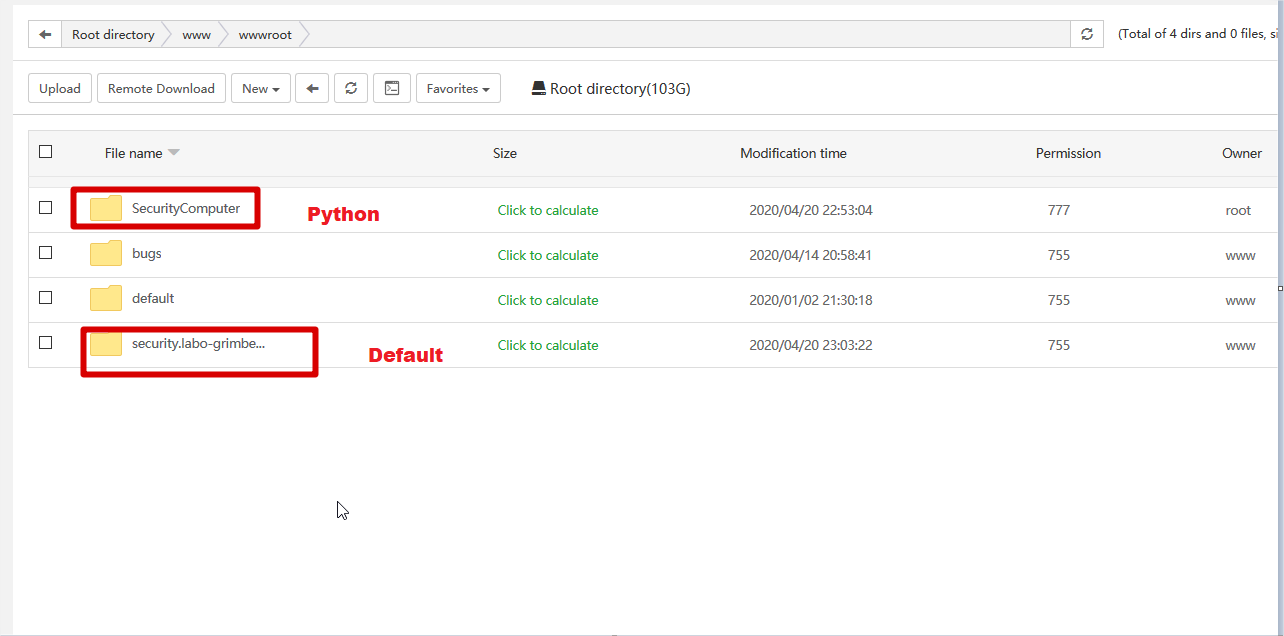Navigate to www breadcrumb
Image resolution: width=1284 pixels, height=636 pixels.
click(196, 35)
